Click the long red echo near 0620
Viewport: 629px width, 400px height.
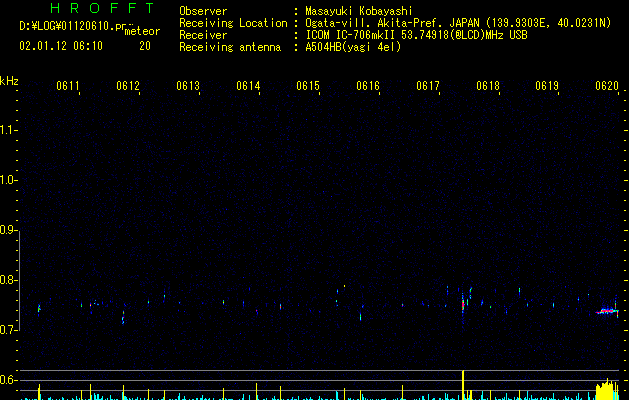pyautogui.click(x=607, y=311)
